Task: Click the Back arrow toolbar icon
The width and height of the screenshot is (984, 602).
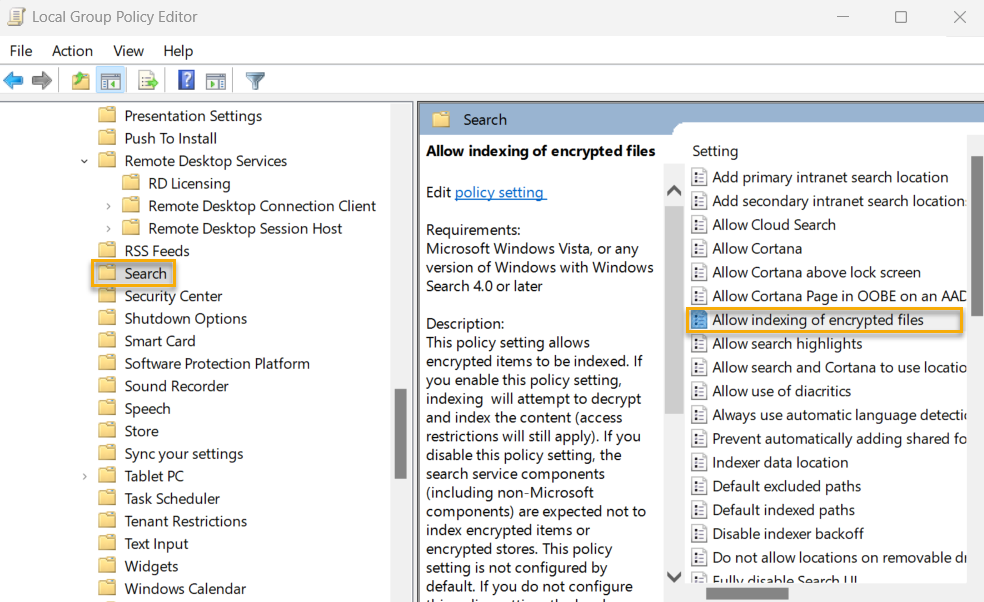Action: (x=13, y=81)
